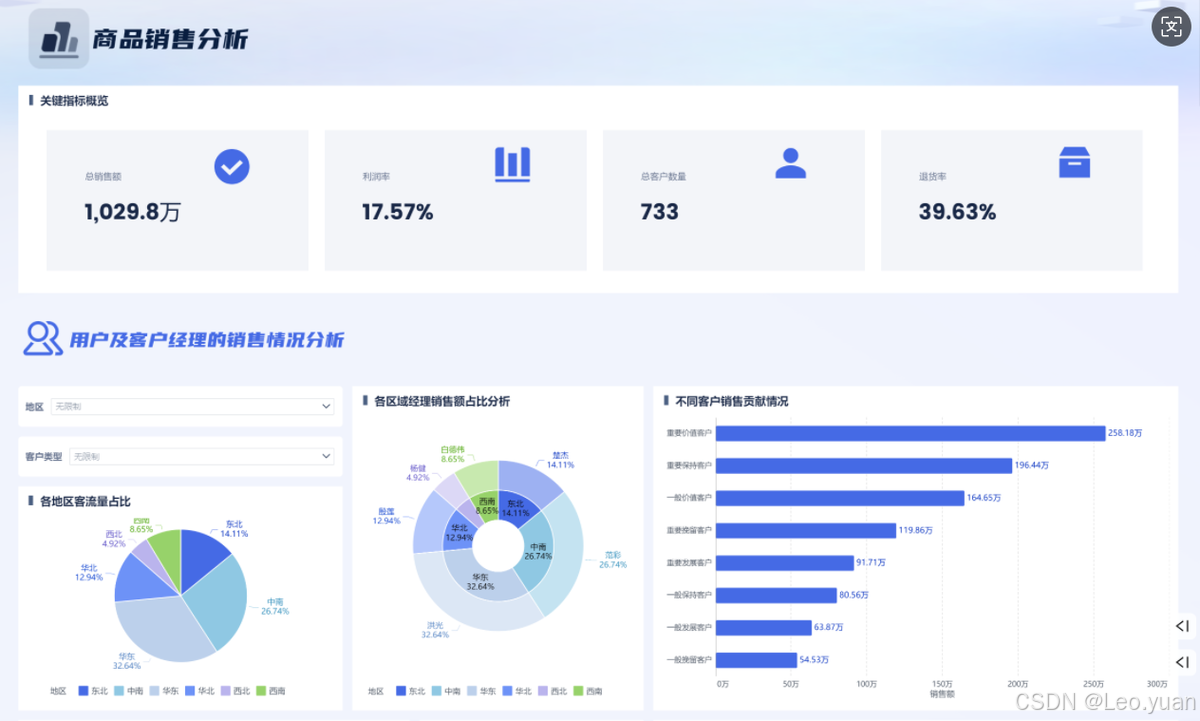Click the archive box icon on 退货率 card
Image resolution: width=1200 pixels, height=721 pixels.
pyautogui.click(x=1074, y=163)
